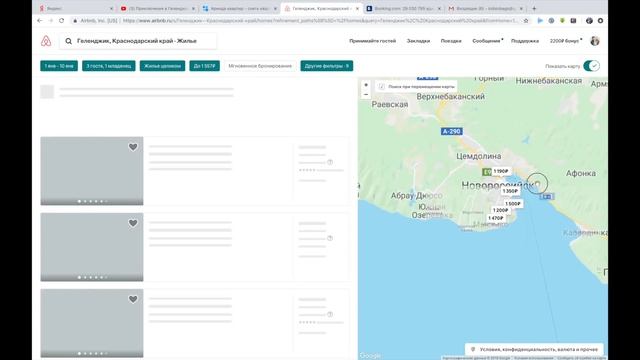
Task: Open the Принимайте гостей link
Action: point(372,41)
